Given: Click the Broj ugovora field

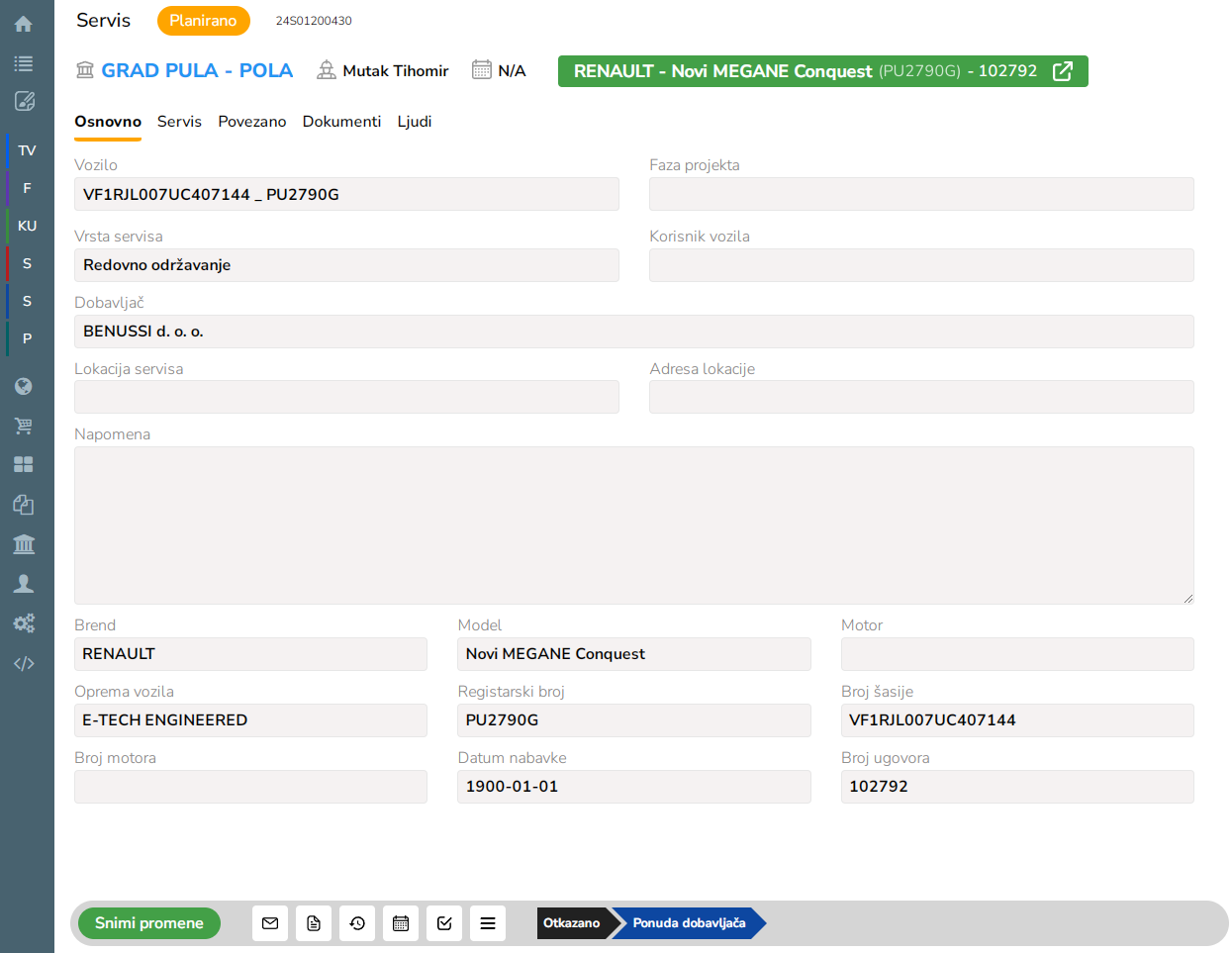Looking at the screenshot, I should [1017, 787].
